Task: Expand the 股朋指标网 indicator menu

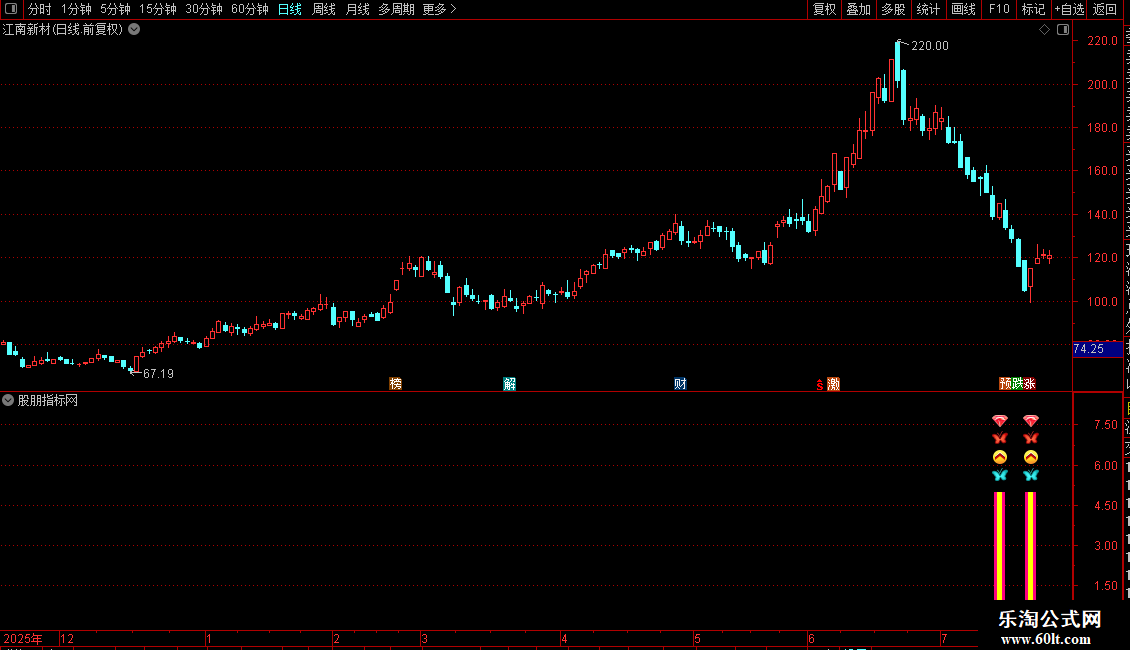Action: click(8, 400)
